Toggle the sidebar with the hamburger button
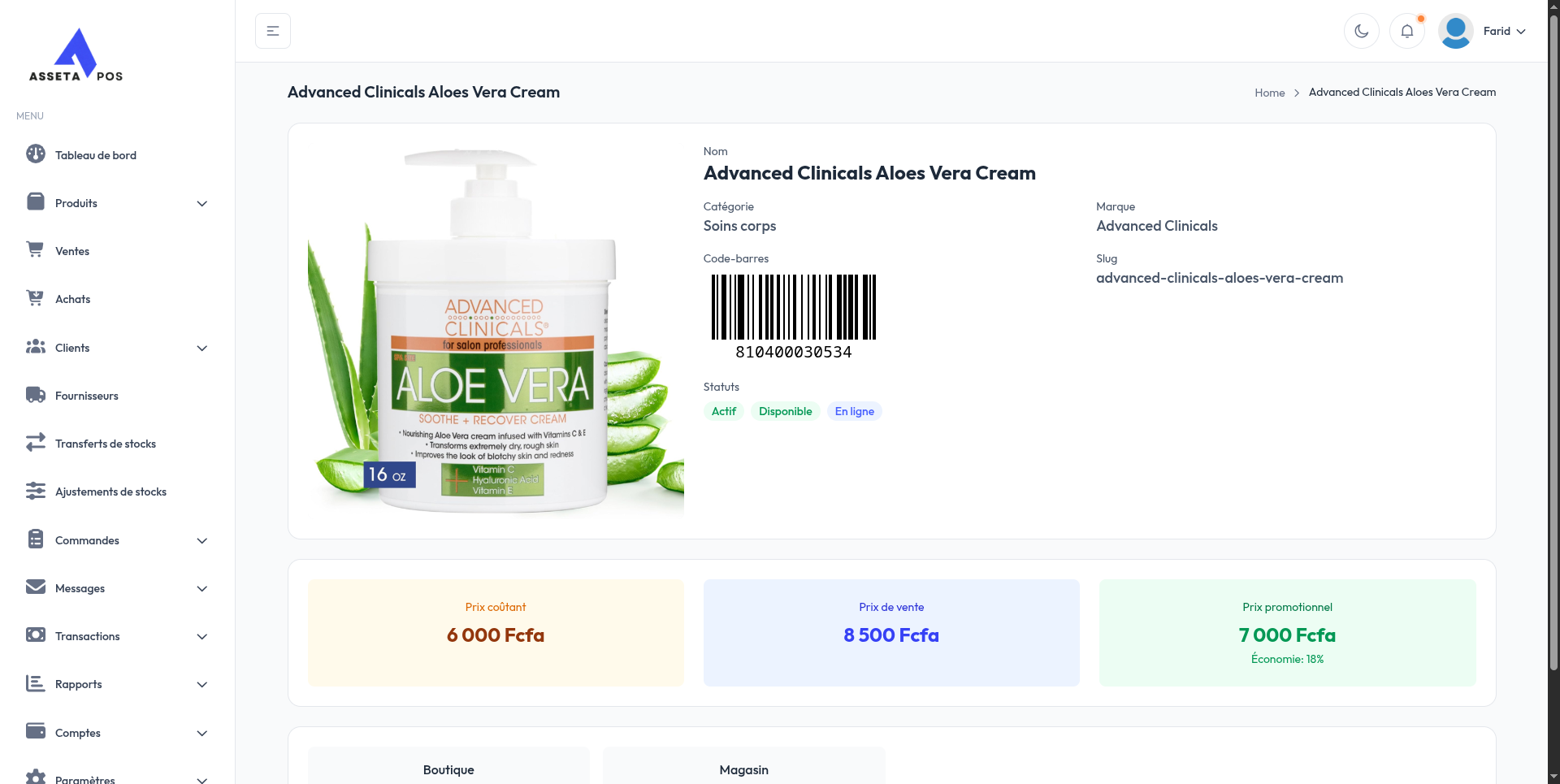This screenshot has height=784, width=1560. pos(272,30)
